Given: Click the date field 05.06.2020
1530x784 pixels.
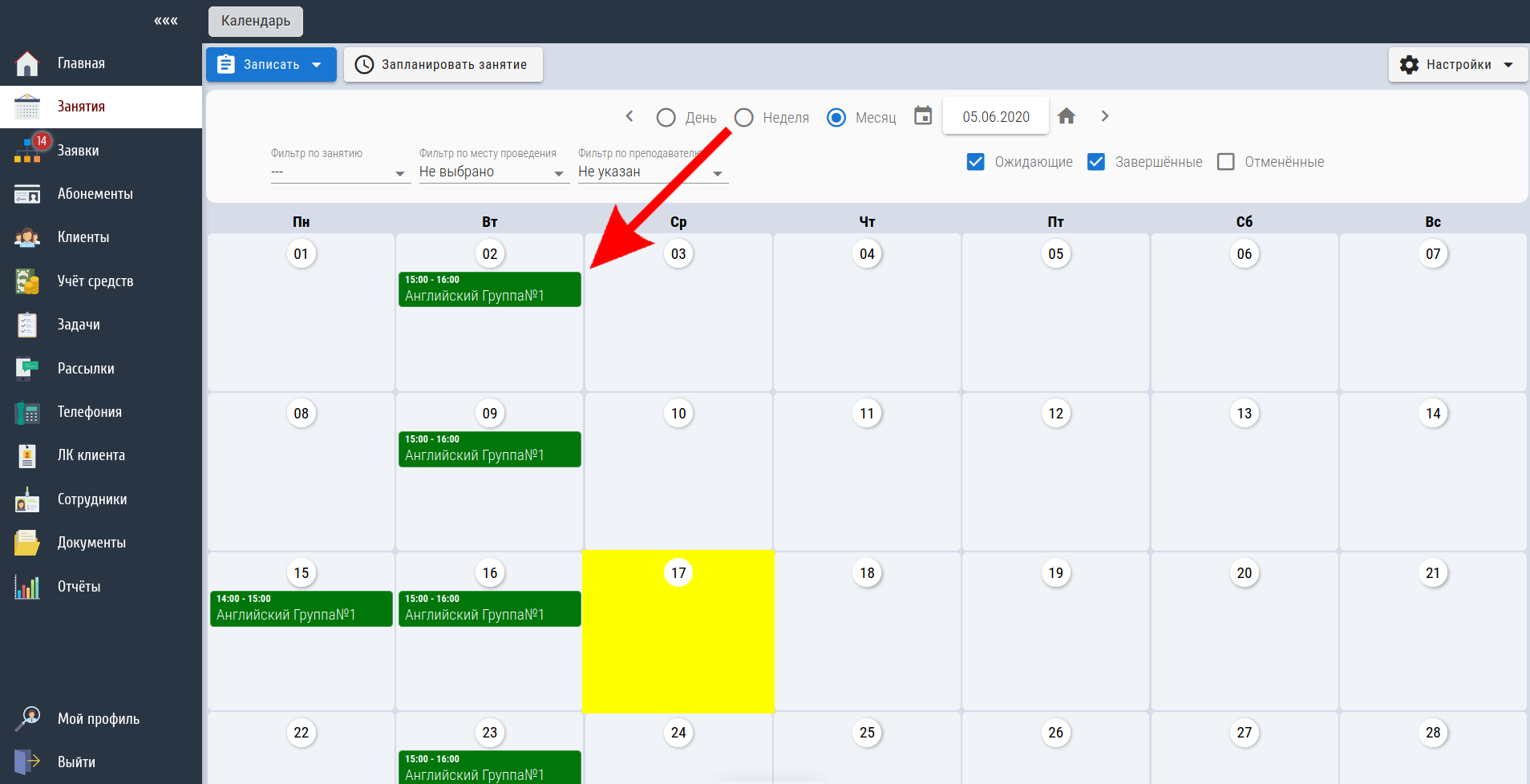Looking at the screenshot, I should coord(996,117).
